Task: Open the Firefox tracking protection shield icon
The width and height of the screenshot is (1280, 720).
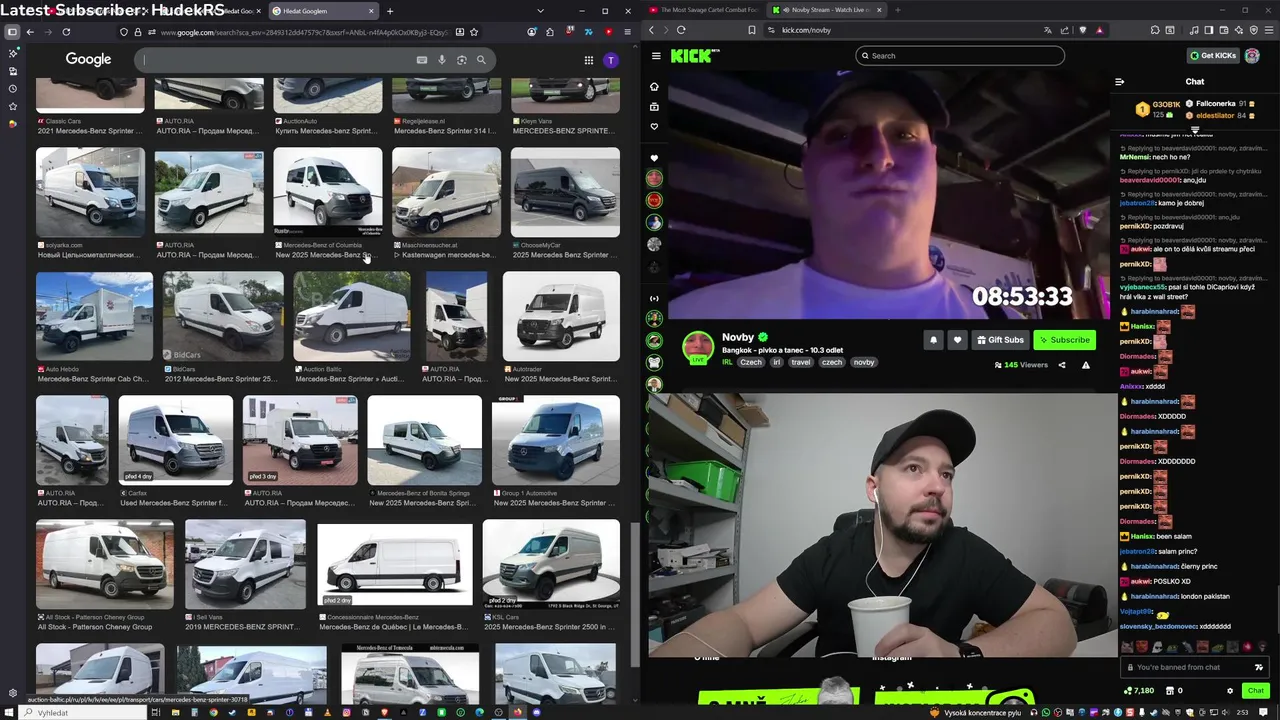Action: pyautogui.click(x=124, y=32)
